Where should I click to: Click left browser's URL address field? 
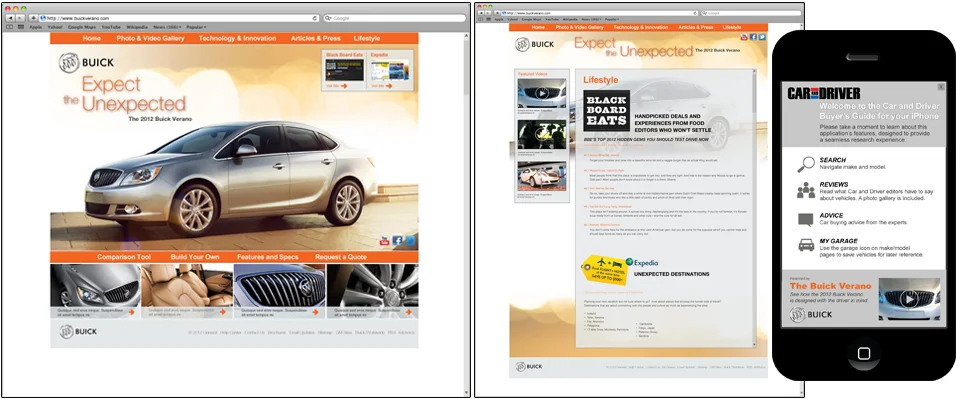tap(179, 18)
